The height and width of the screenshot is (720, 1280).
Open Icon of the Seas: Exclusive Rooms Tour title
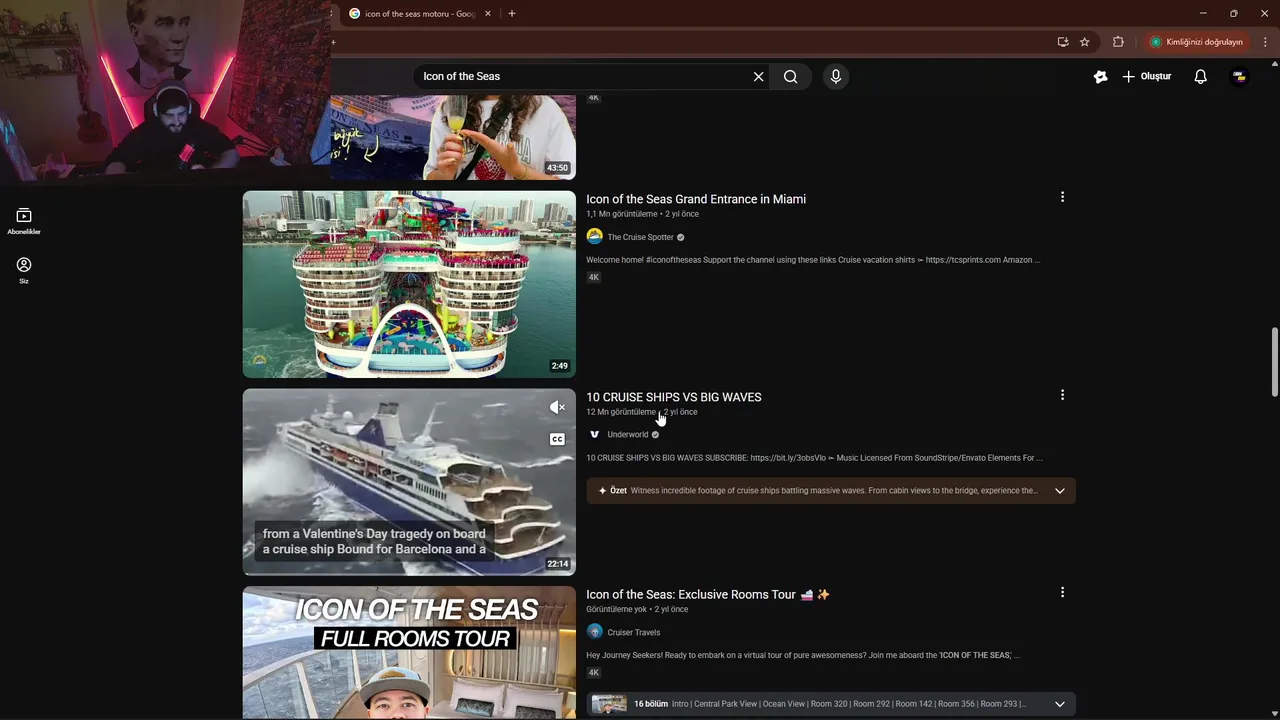point(708,594)
